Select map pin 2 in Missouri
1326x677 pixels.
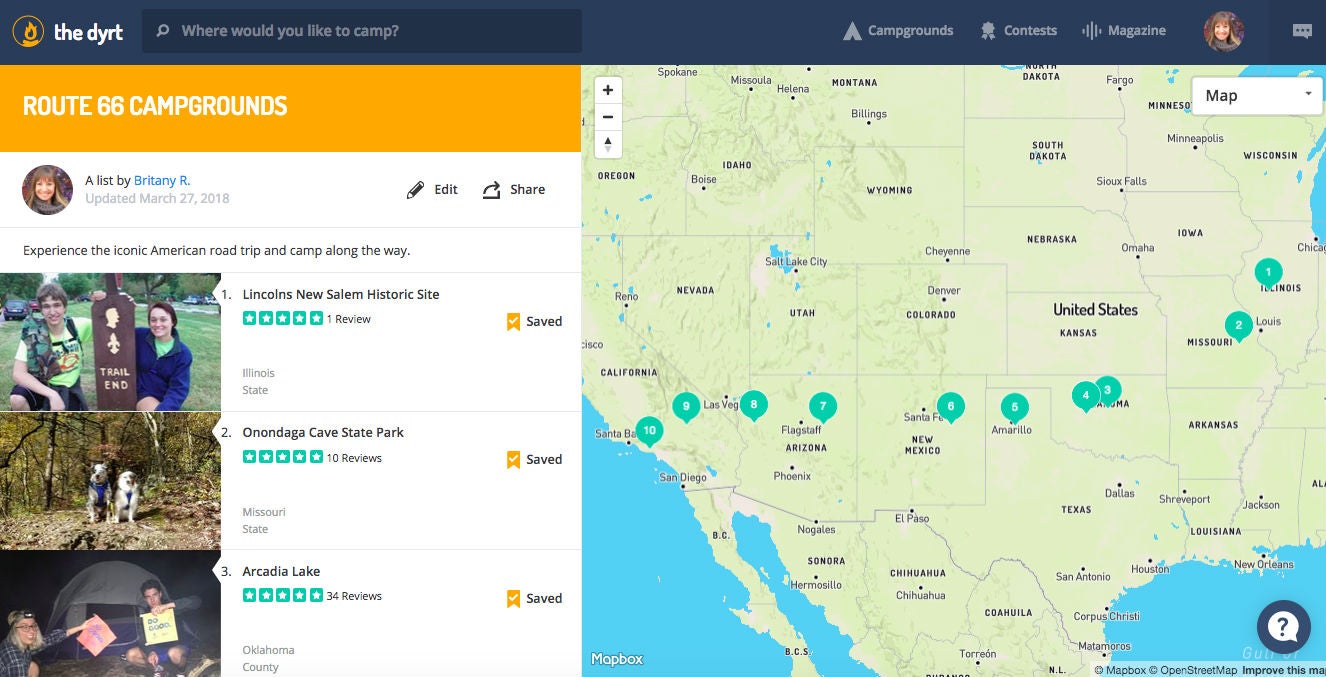(x=1238, y=325)
